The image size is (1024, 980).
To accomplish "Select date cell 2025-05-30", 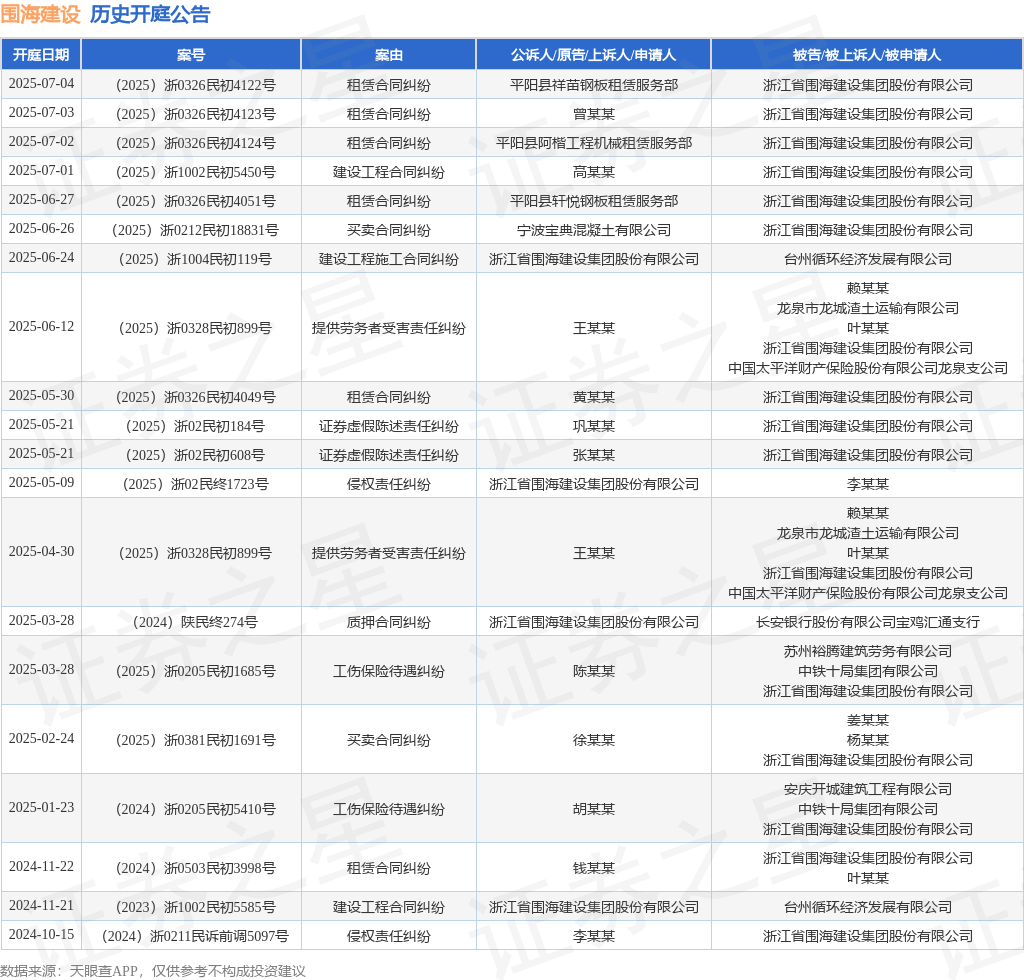I will [x=41, y=396].
